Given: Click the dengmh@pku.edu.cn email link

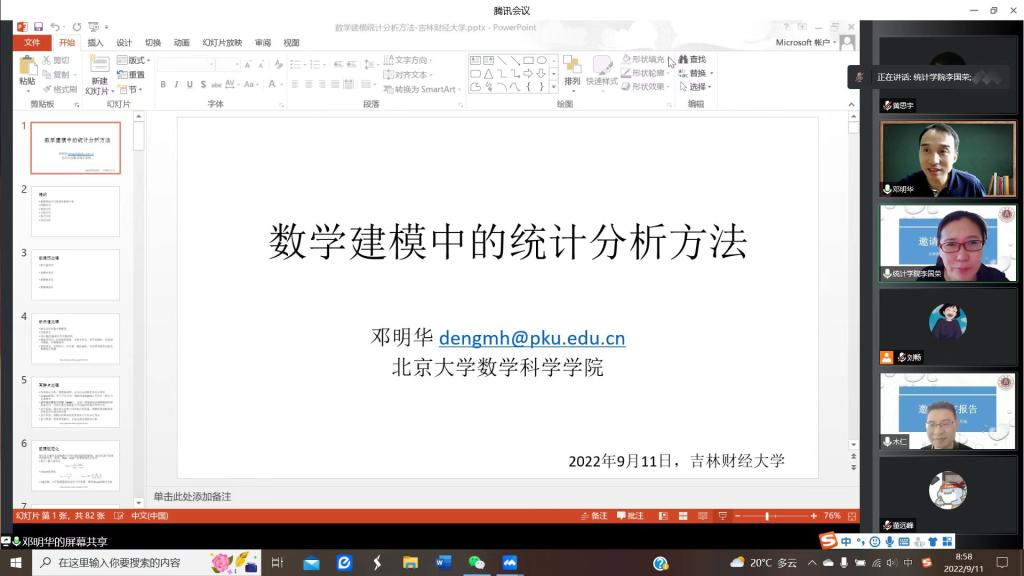Looking at the screenshot, I should [531, 338].
